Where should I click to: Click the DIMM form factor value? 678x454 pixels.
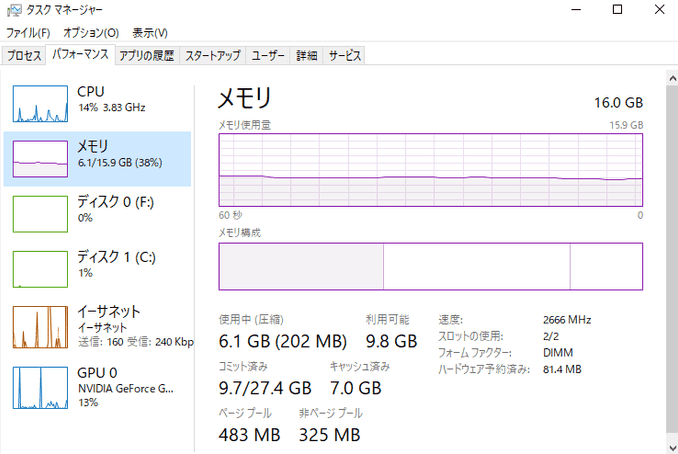558,353
